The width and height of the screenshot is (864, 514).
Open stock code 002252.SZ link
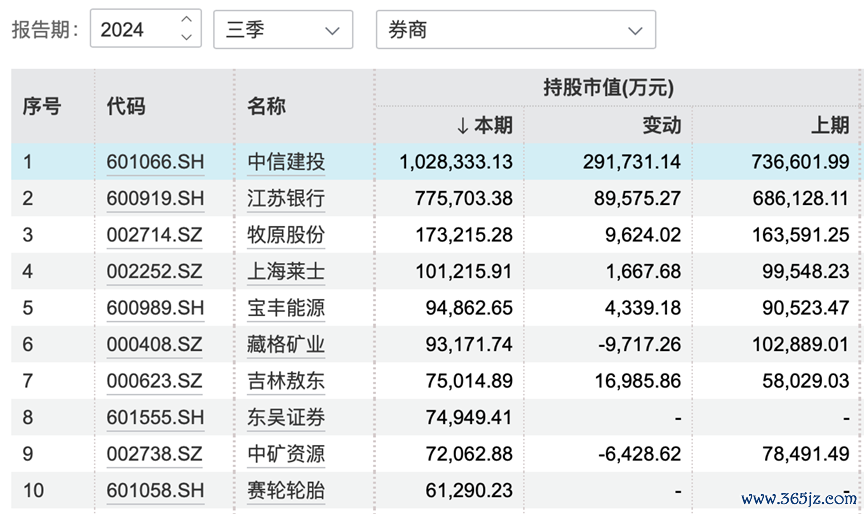point(154,271)
